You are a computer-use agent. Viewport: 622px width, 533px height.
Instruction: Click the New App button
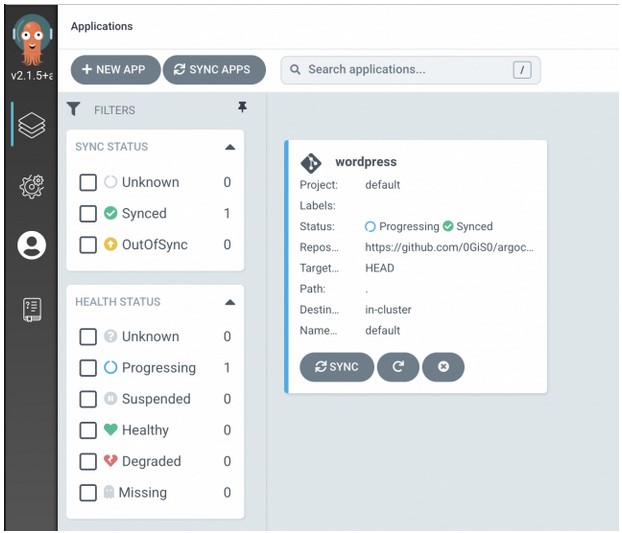115,70
